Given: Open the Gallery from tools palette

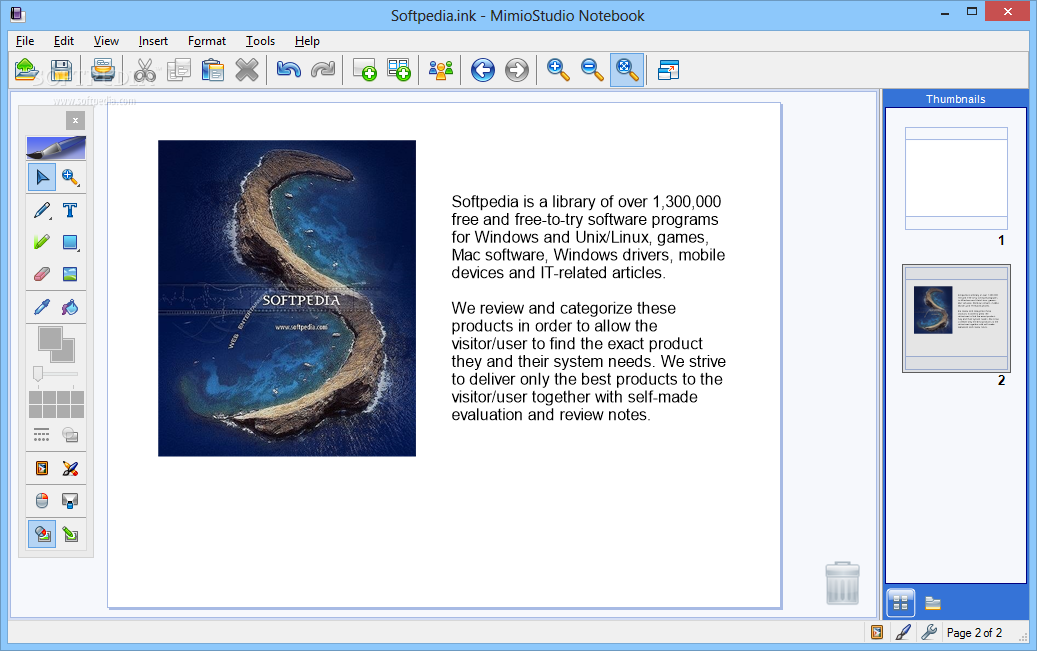Looking at the screenshot, I should tap(42, 468).
